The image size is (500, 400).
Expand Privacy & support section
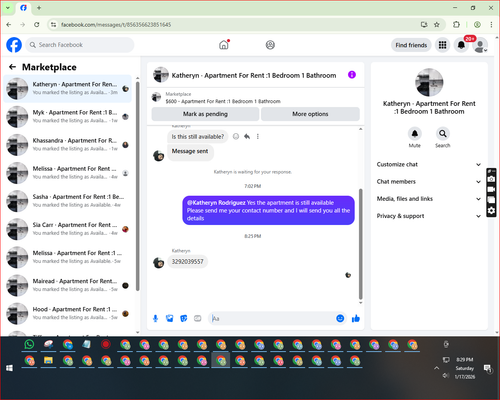coord(429,216)
